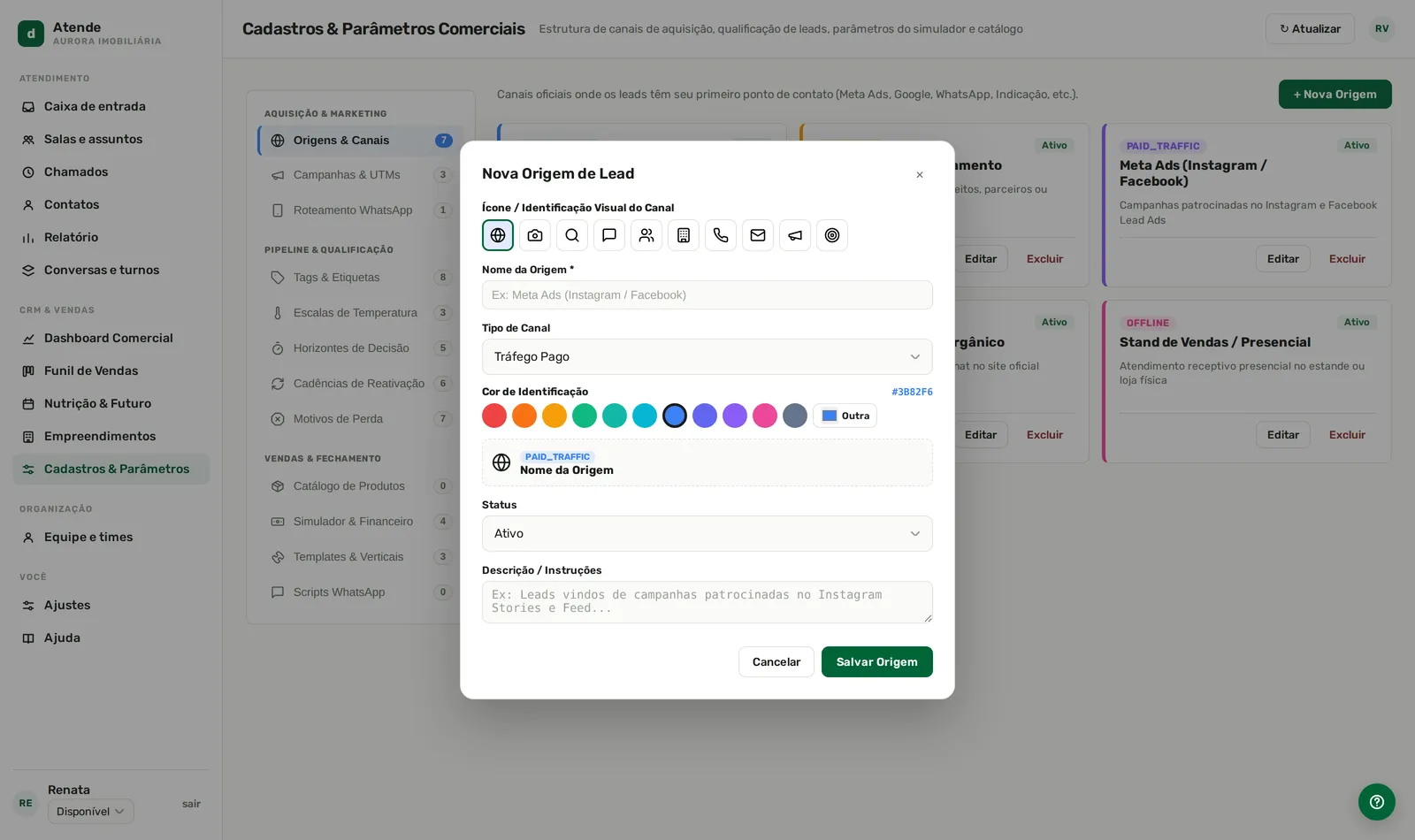Image resolution: width=1415 pixels, height=840 pixels.
Task: Open Campanhas & UTMs section
Action: click(x=359, y=175)
